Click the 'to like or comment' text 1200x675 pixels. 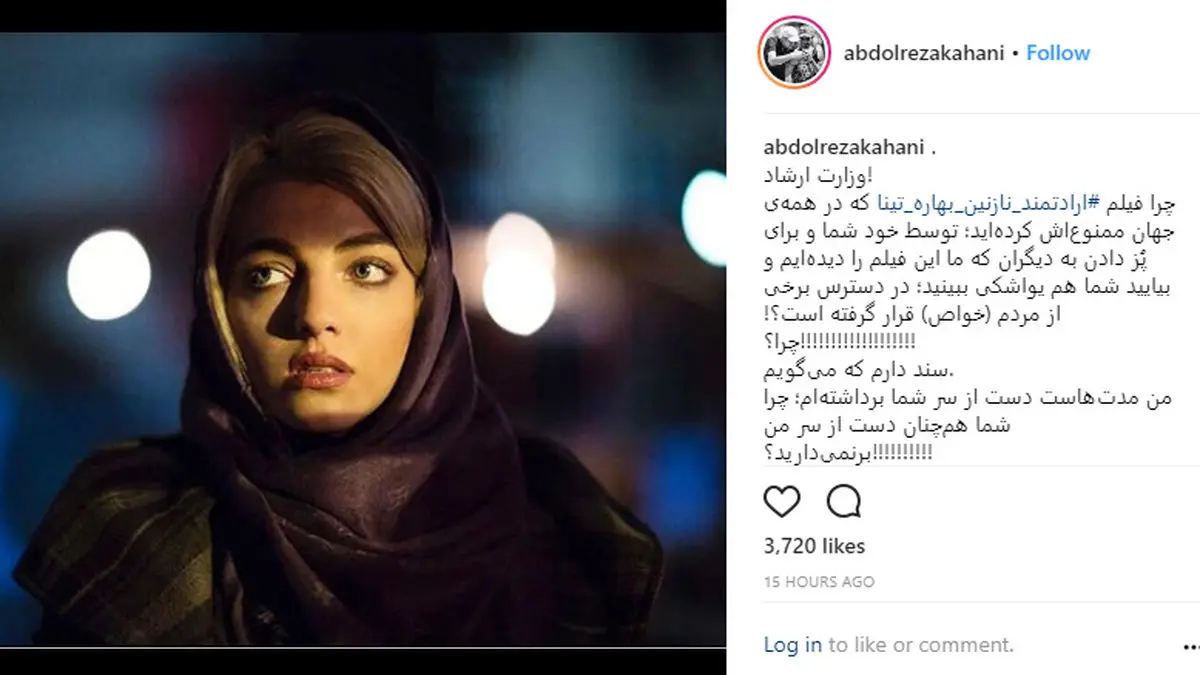coord(921,645)
